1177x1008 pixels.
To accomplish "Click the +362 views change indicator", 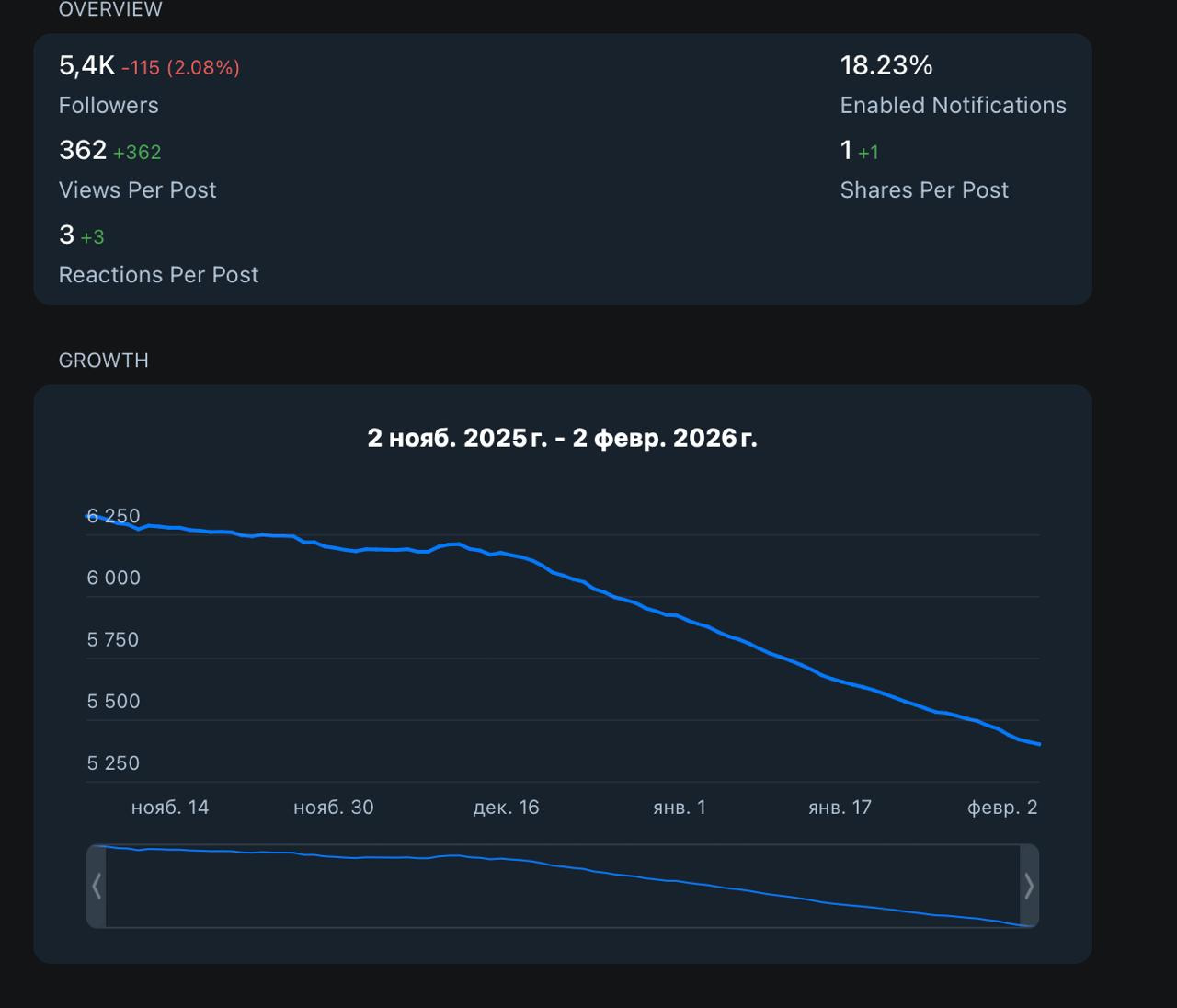I will point(137,153).
